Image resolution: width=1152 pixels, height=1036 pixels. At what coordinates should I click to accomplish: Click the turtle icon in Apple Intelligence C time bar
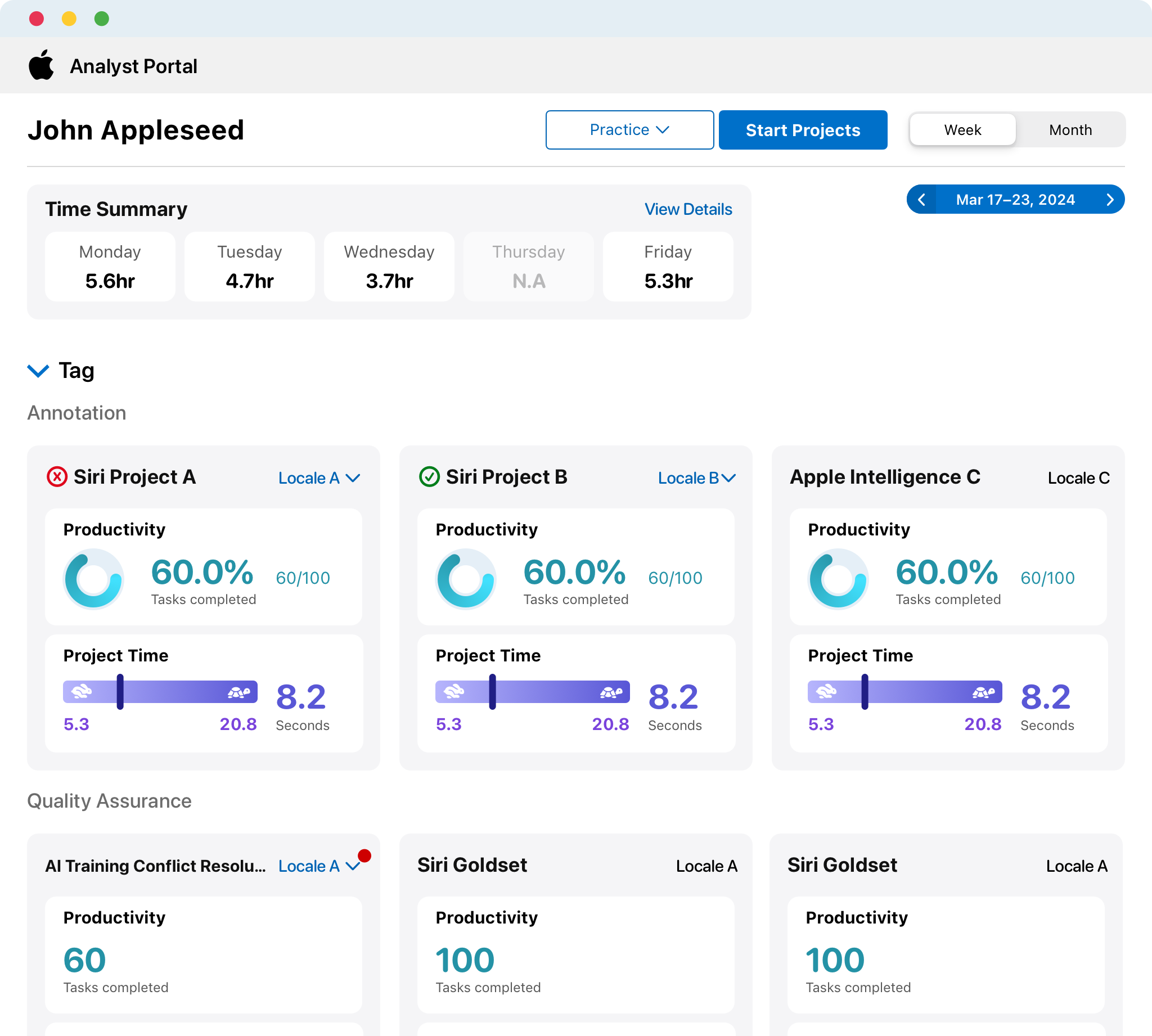pos(983,692)
